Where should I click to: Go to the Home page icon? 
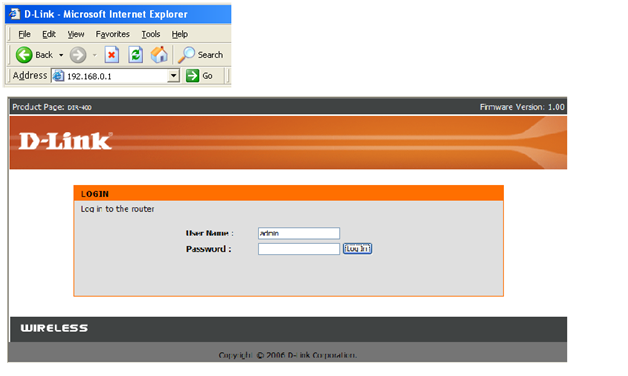[159, 54]
